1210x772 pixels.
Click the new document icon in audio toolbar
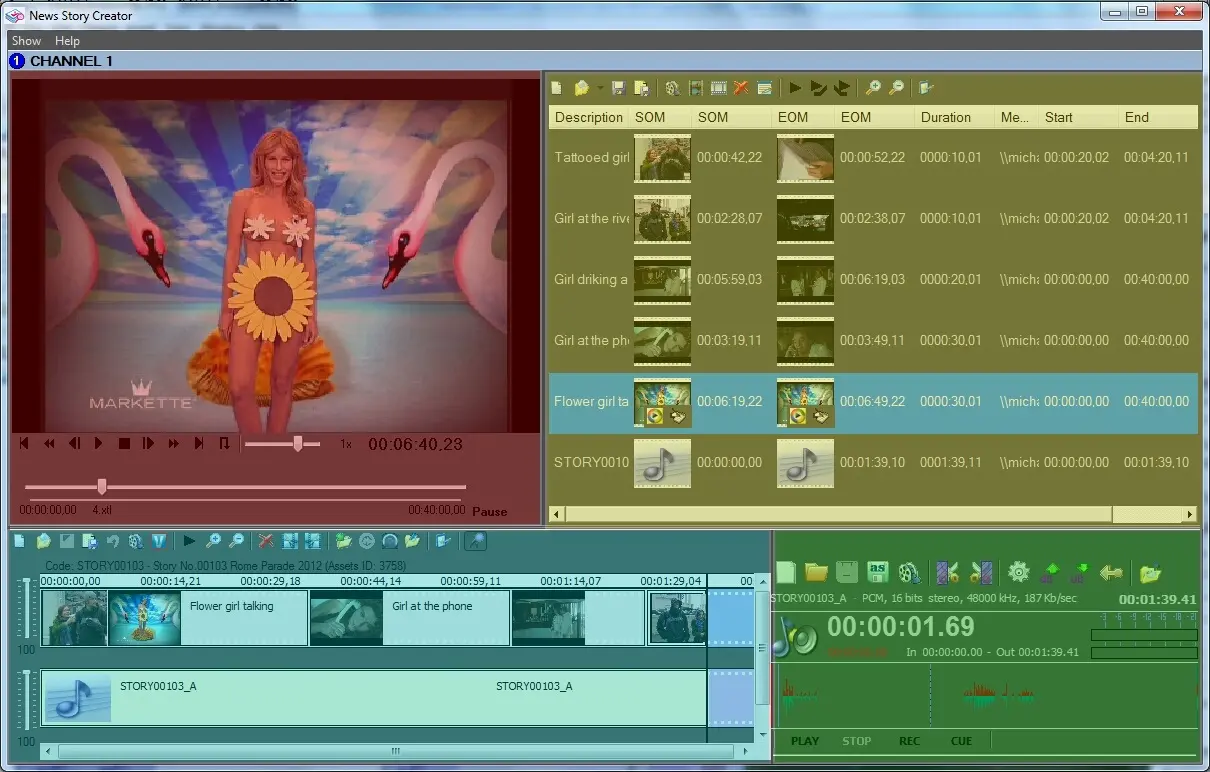pyautogui.click(x=786, y=573)
